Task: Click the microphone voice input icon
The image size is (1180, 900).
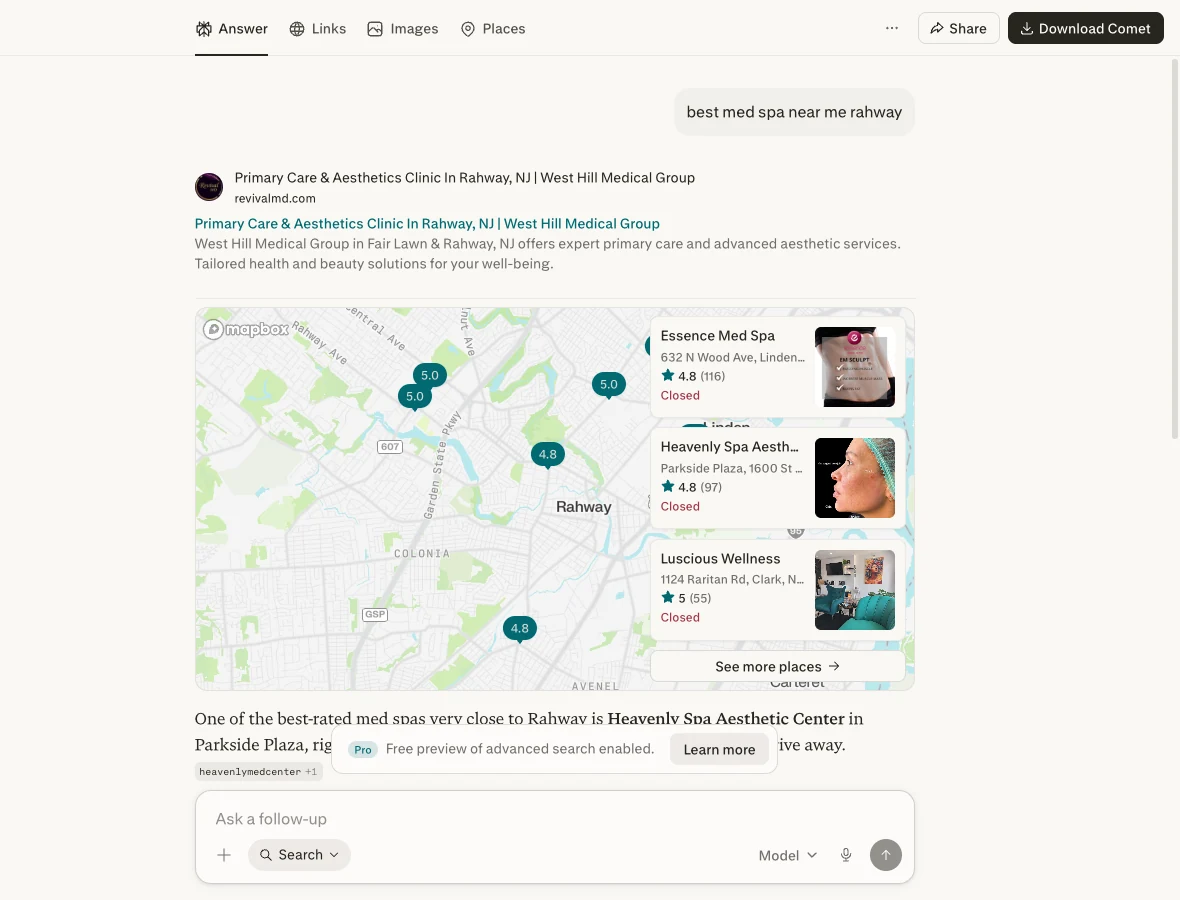Action: 846,855
